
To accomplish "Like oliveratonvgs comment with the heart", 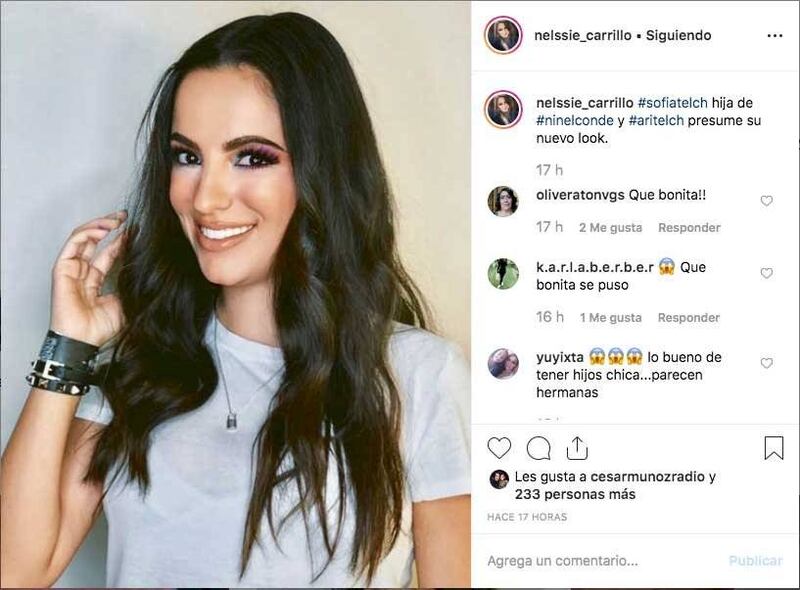I will [x=766, y=201].
